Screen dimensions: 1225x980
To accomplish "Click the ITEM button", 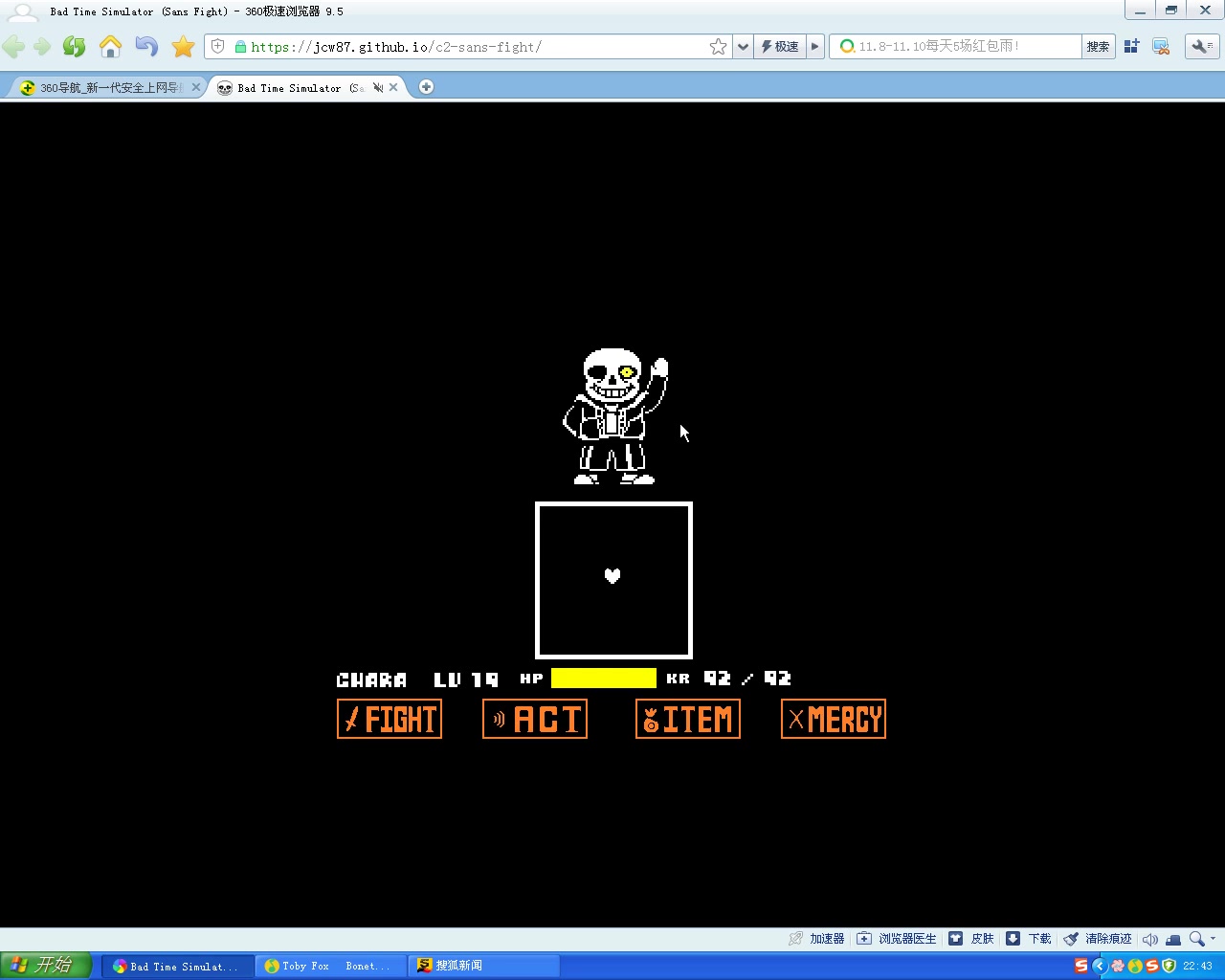I will click(x=688, y=719).
